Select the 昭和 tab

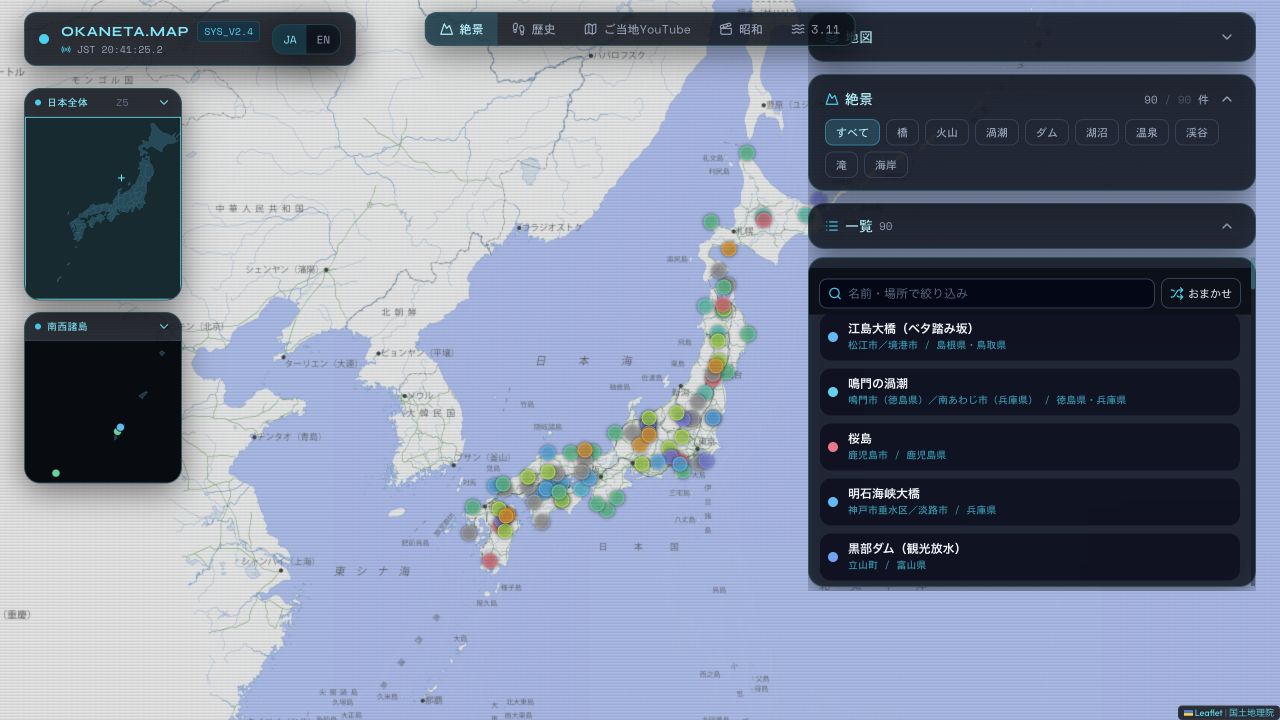741,29
